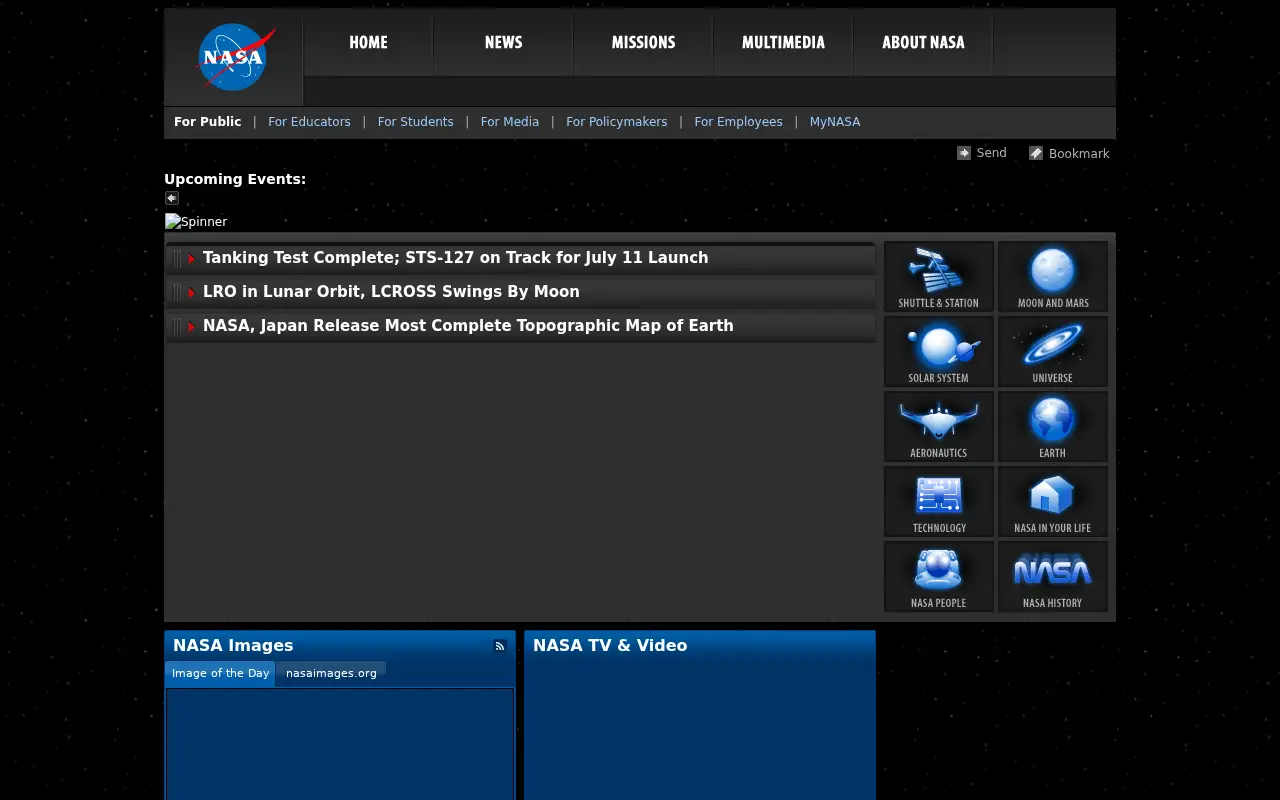Open the Moon and Mars topic icon
This screenshot has width=1280, height=800.
coord(1053,277)
